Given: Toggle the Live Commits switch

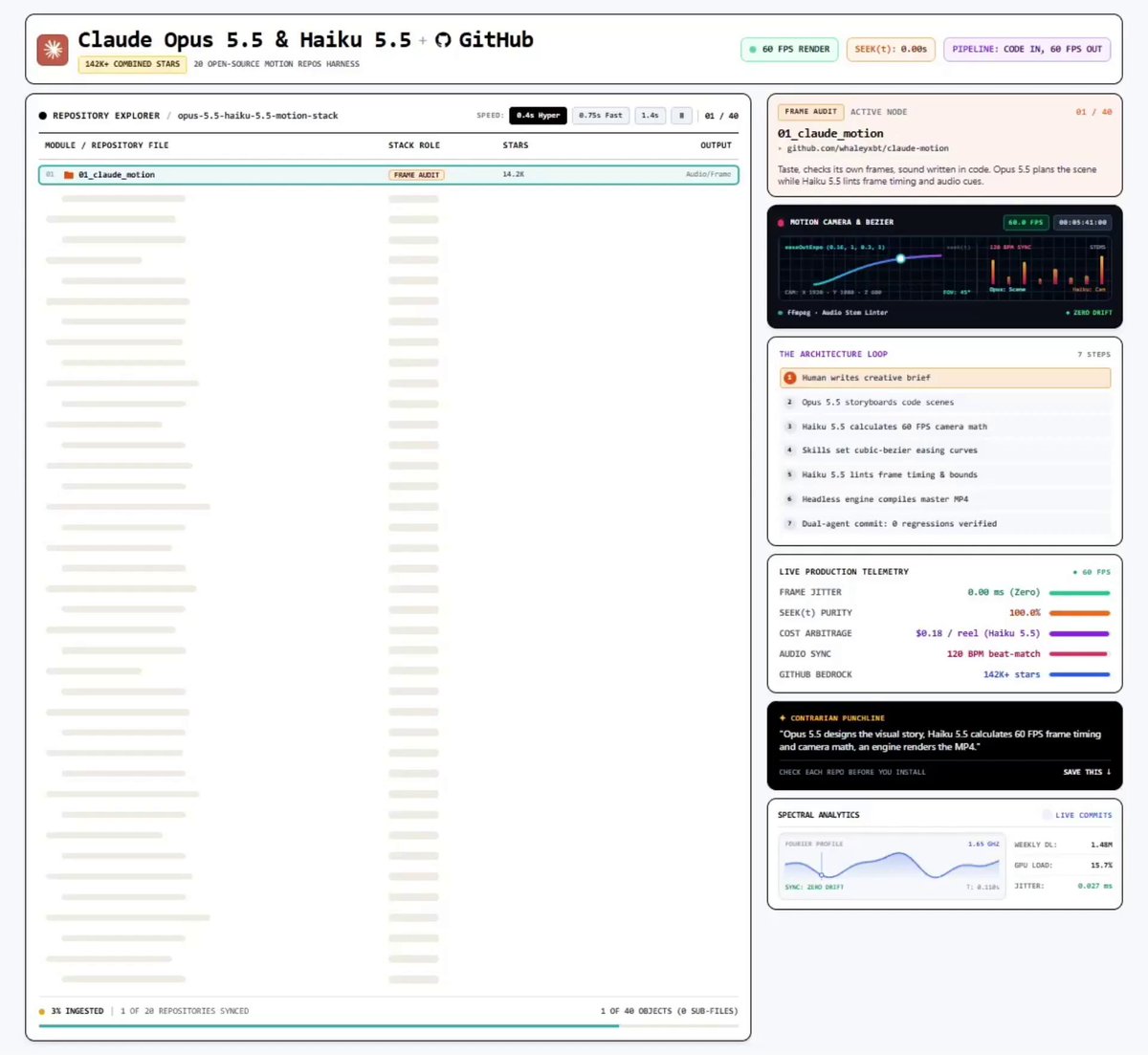Looking at the screenshot, I should click(x=1047, y=815).
